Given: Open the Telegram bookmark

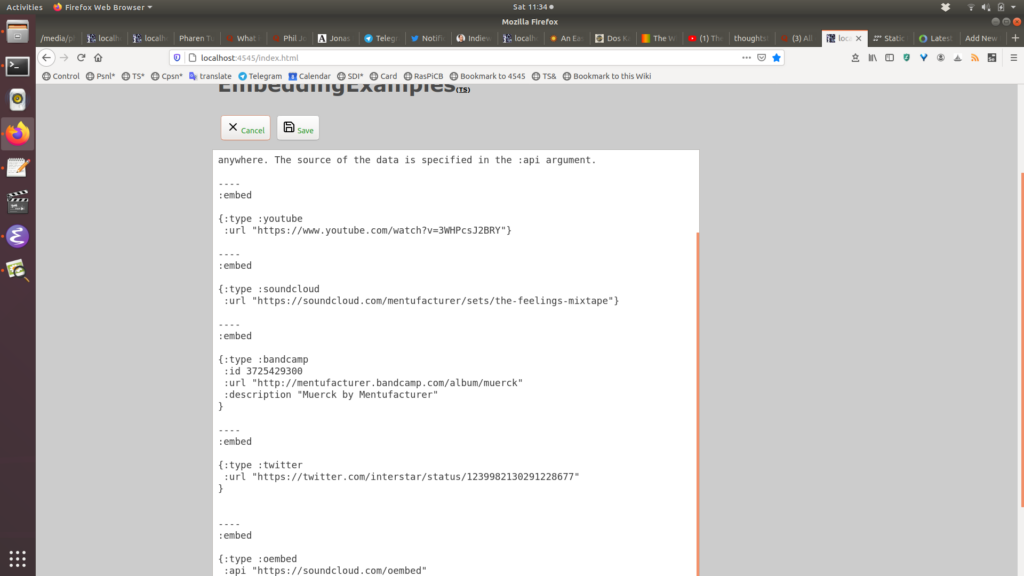Looking at the screenshot, I should [x=260, y=76].
